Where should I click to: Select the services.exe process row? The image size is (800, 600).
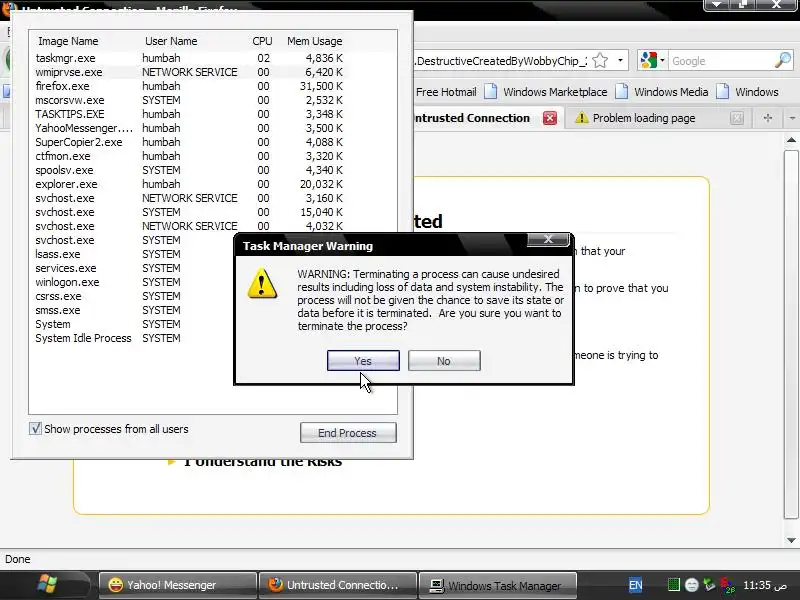[133, 268]
